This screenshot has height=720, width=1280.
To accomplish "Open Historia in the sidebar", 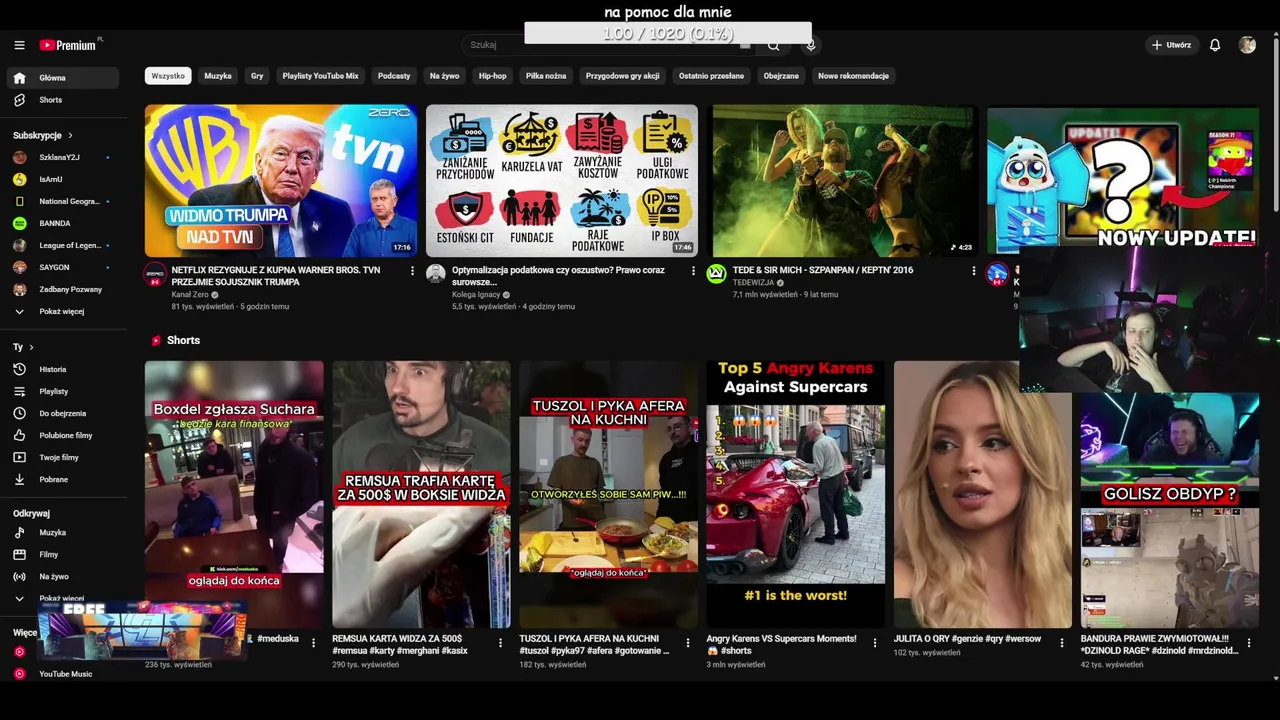I will pos(63,369).
